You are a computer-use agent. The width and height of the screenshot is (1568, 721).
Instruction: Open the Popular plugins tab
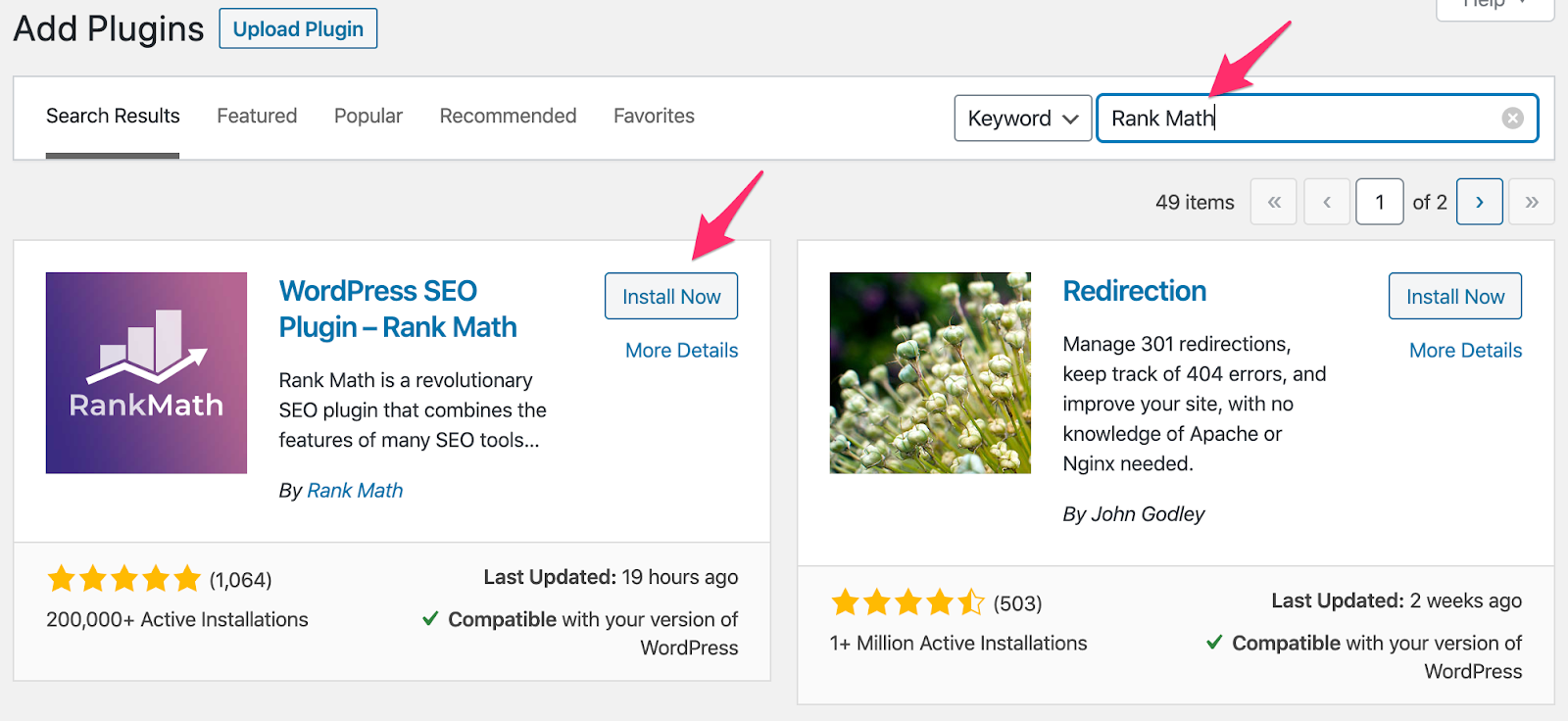tap(368, 116)
